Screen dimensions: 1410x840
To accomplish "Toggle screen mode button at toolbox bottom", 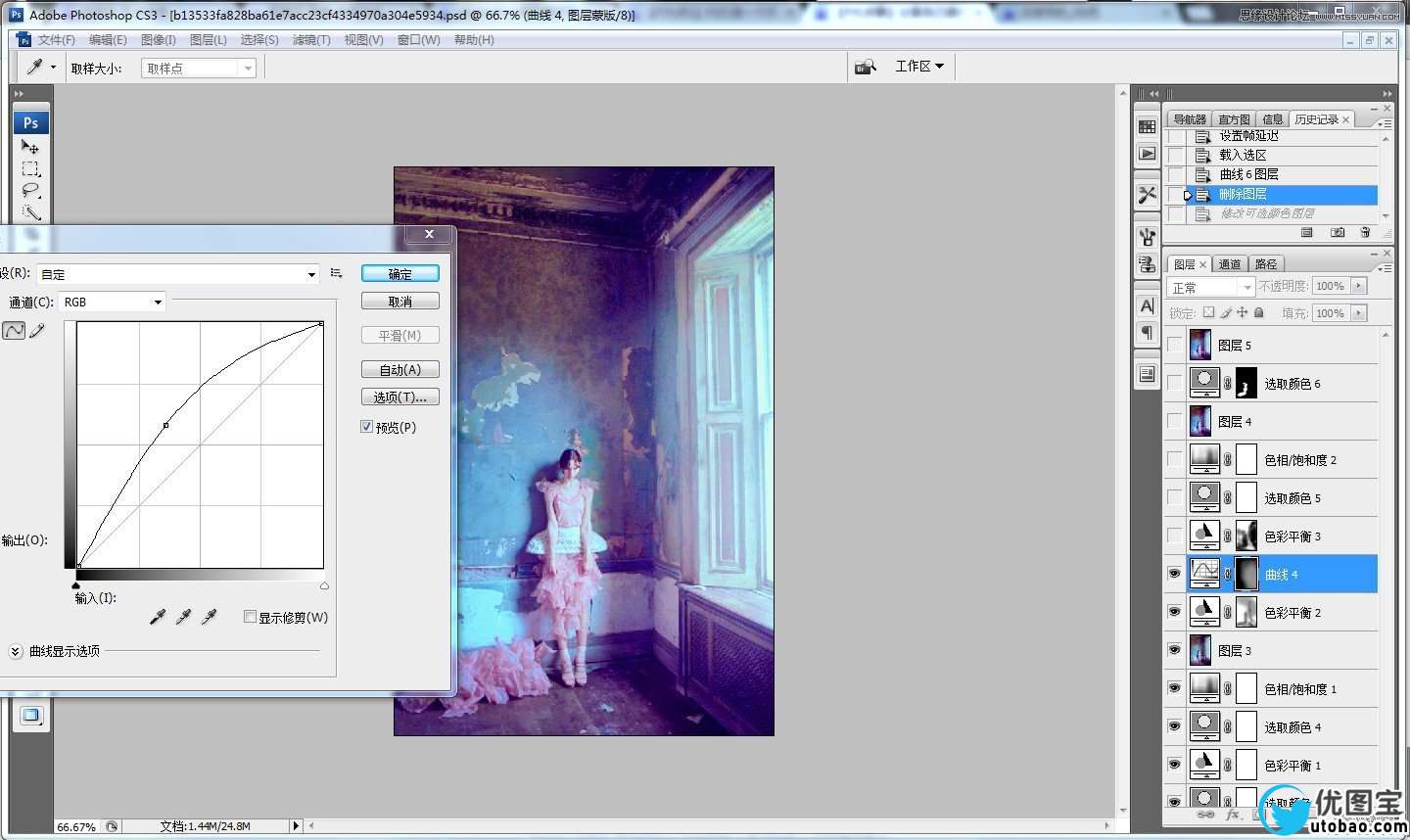I will (30, 716).
